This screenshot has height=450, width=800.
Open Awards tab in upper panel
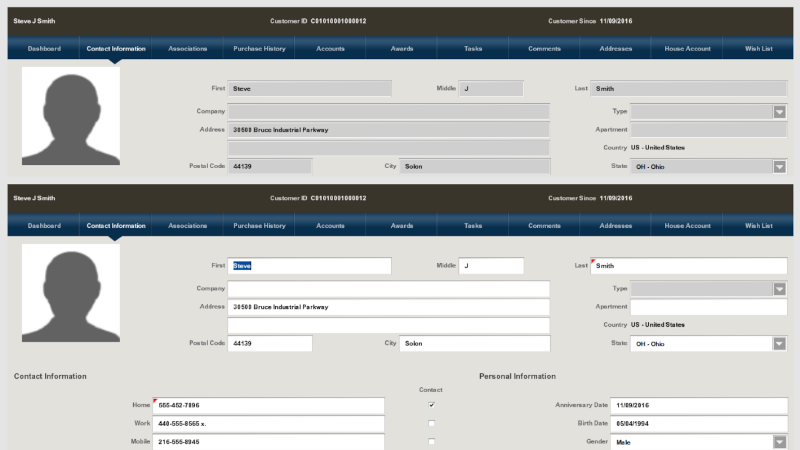point(402,48)
